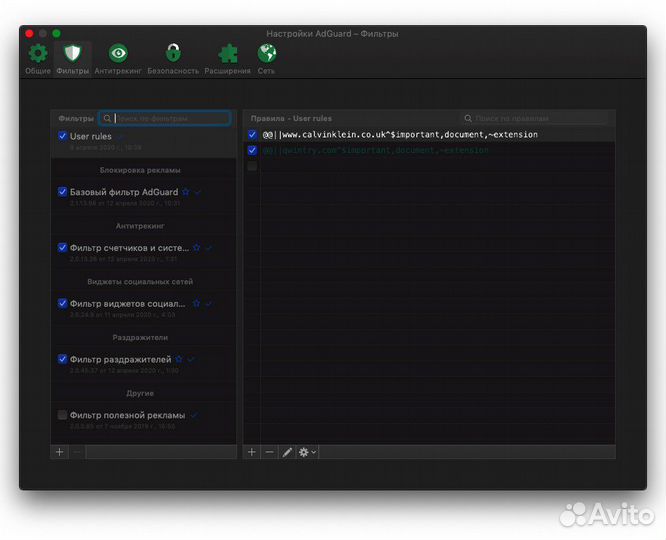The width and height of the screenshot is (666, 540).
Task: Toggle the second user rule checkbox
Action: tap(252, 150)
